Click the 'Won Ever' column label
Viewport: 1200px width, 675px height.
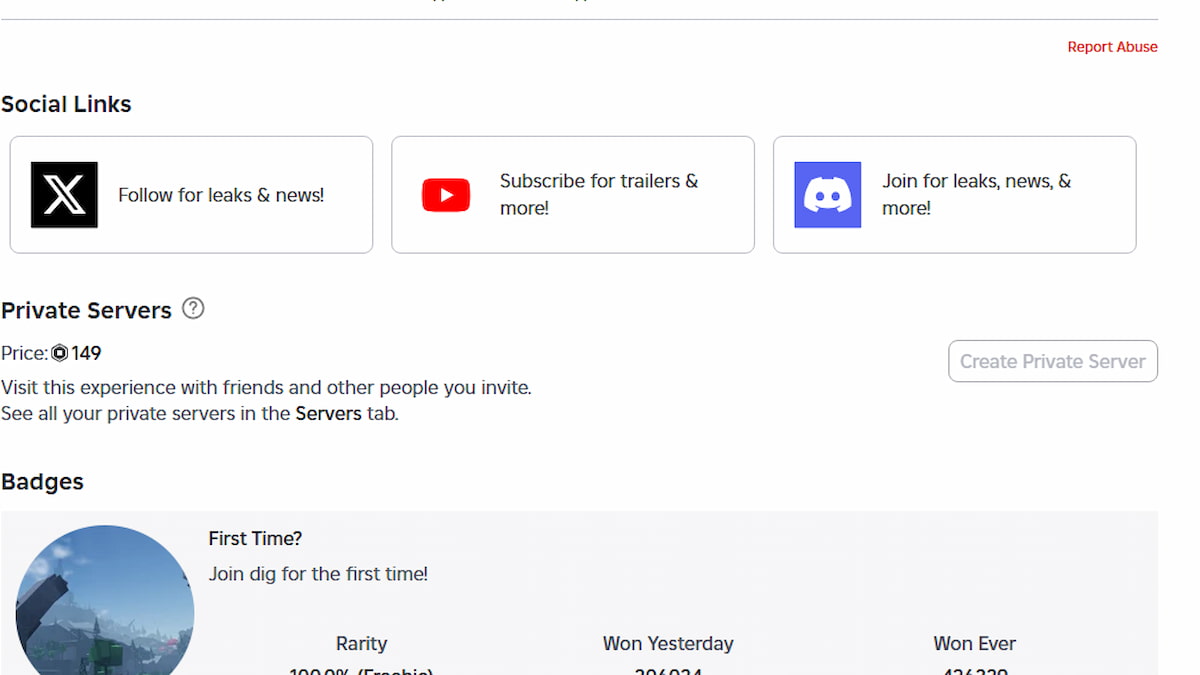pyautogui.click(x=975, y=644)
